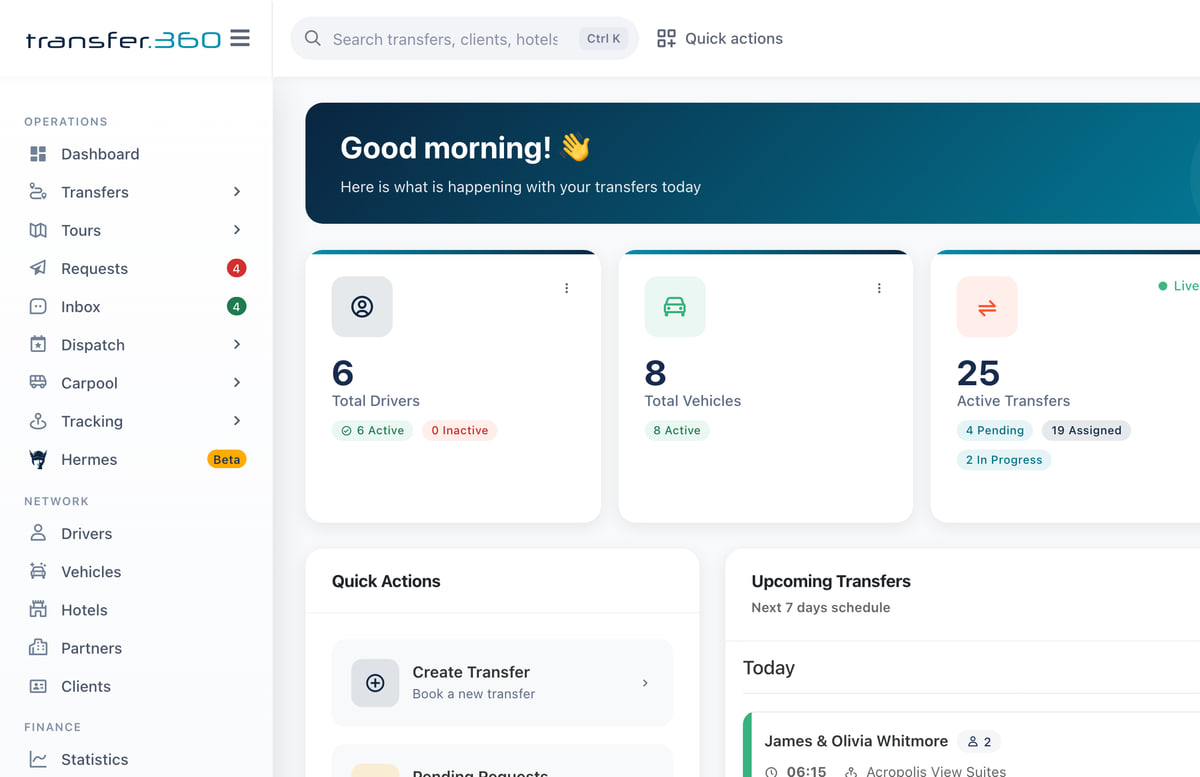The width and height of the screenshot is (1200, 777).
Task: Click the Quick actions grid icon
Action: (x=666, y=39)
